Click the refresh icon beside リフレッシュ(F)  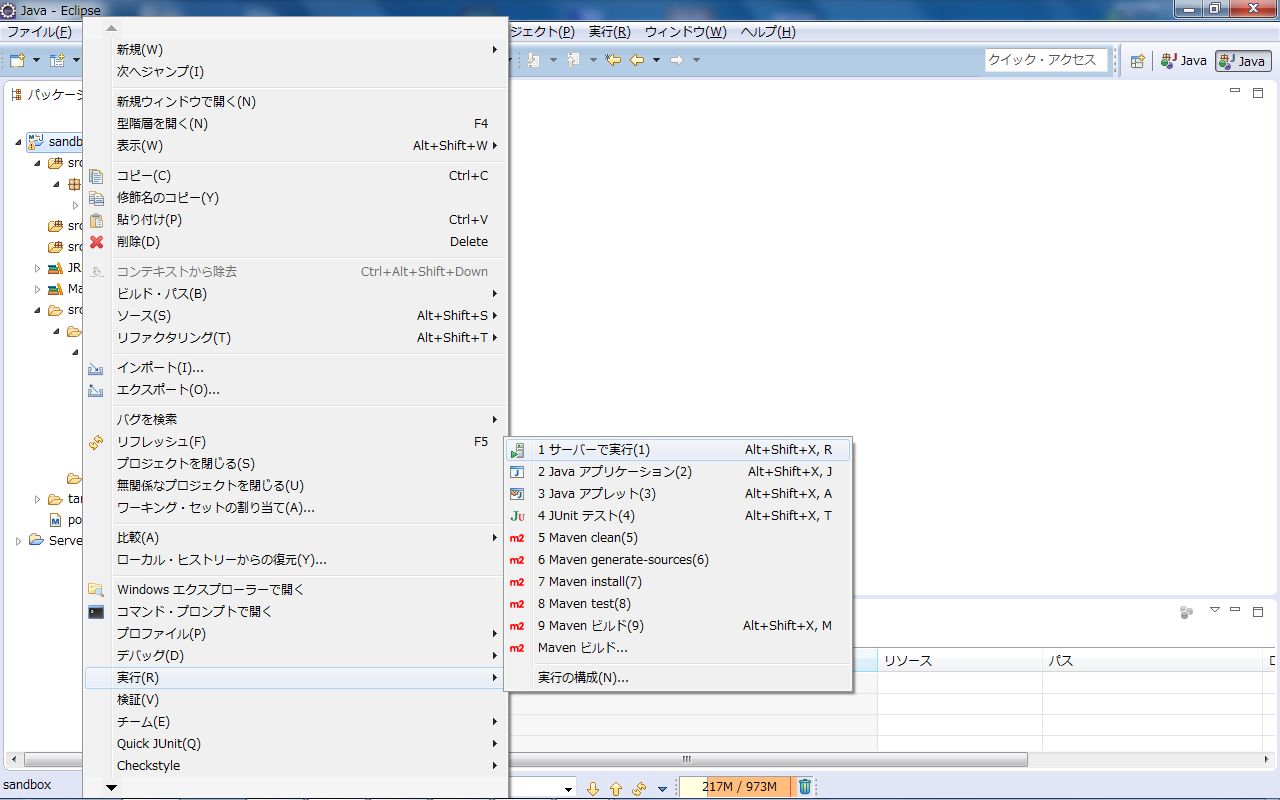[96, 442]
